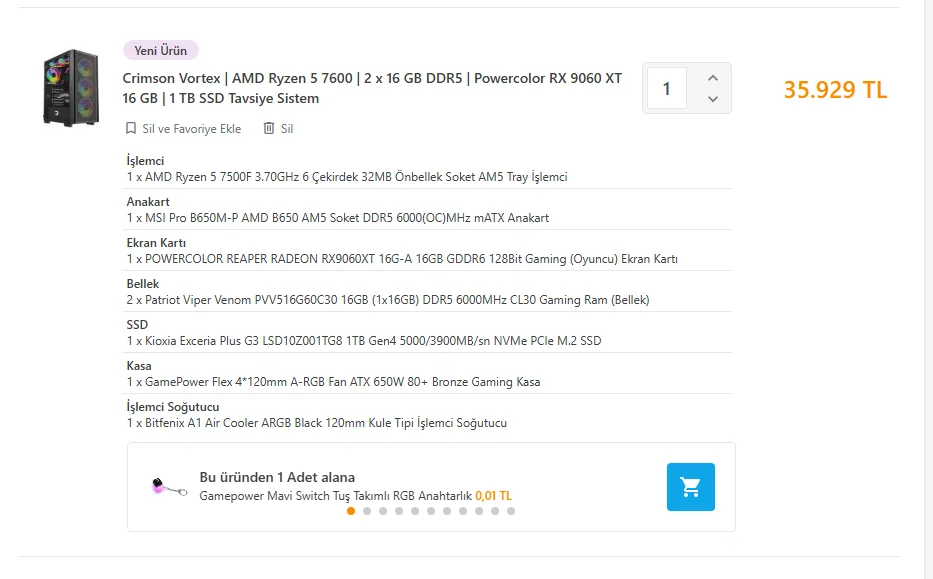Click the GamePower Flex case line
The height and width of the screenshot is (579, 933).
(x=333, y=382)
